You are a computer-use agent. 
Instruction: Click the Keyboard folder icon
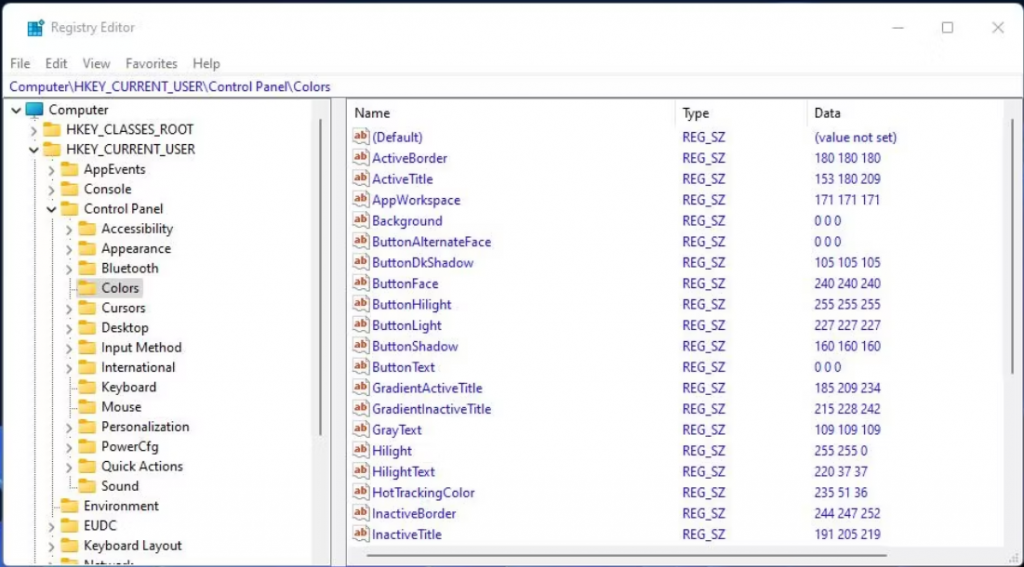(87, 387)
